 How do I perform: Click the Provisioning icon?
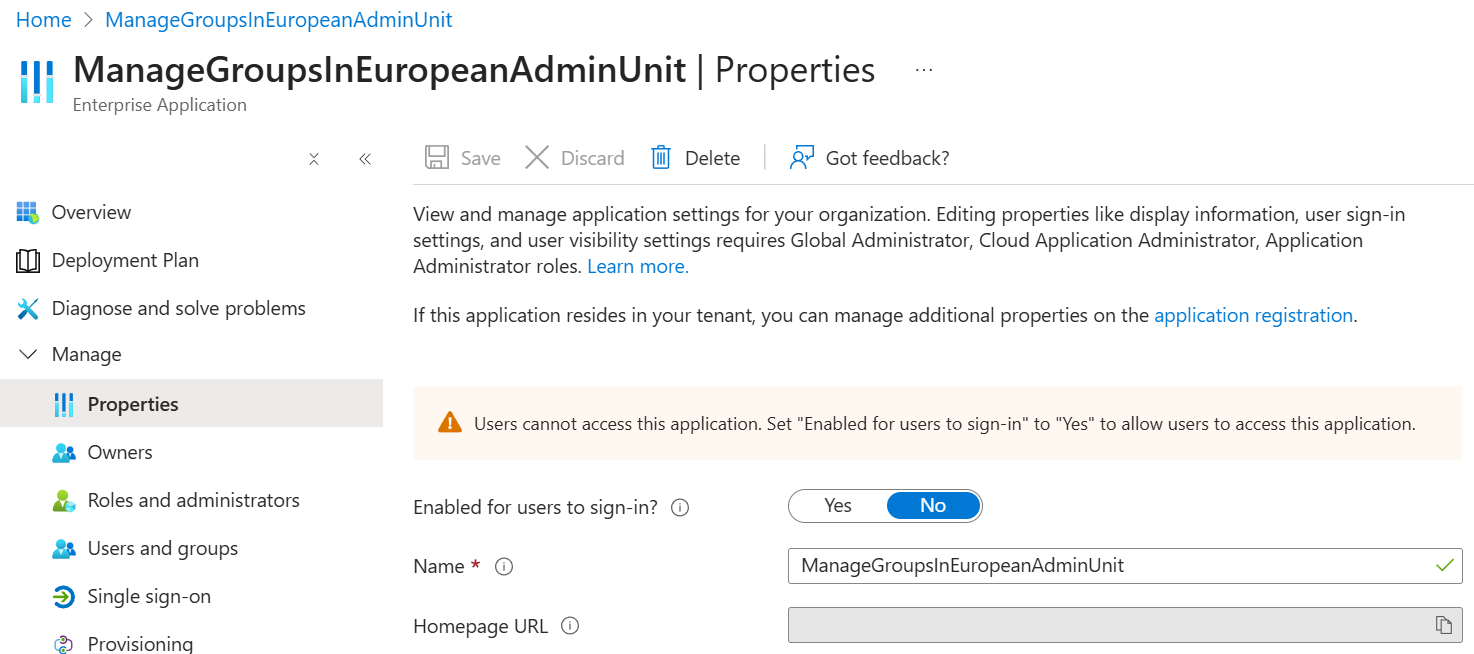click(64, 645)
